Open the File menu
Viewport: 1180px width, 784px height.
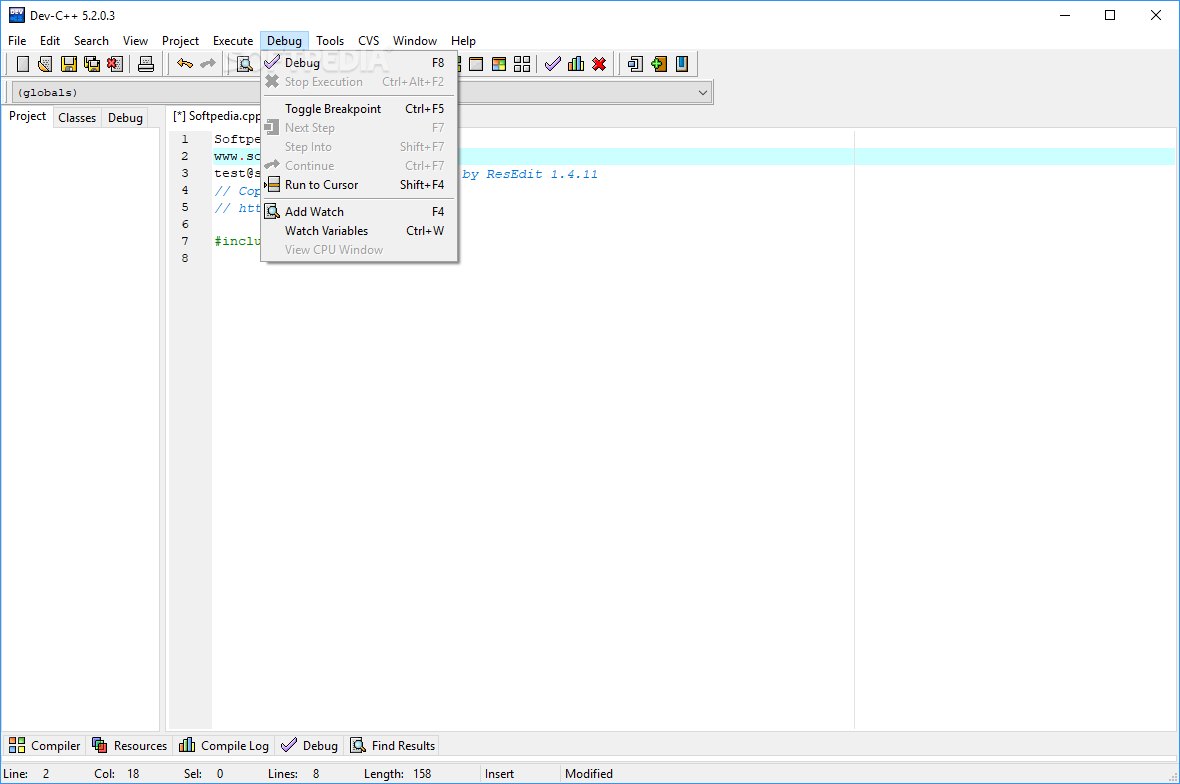pyautogui.click(x=17, y=41)
